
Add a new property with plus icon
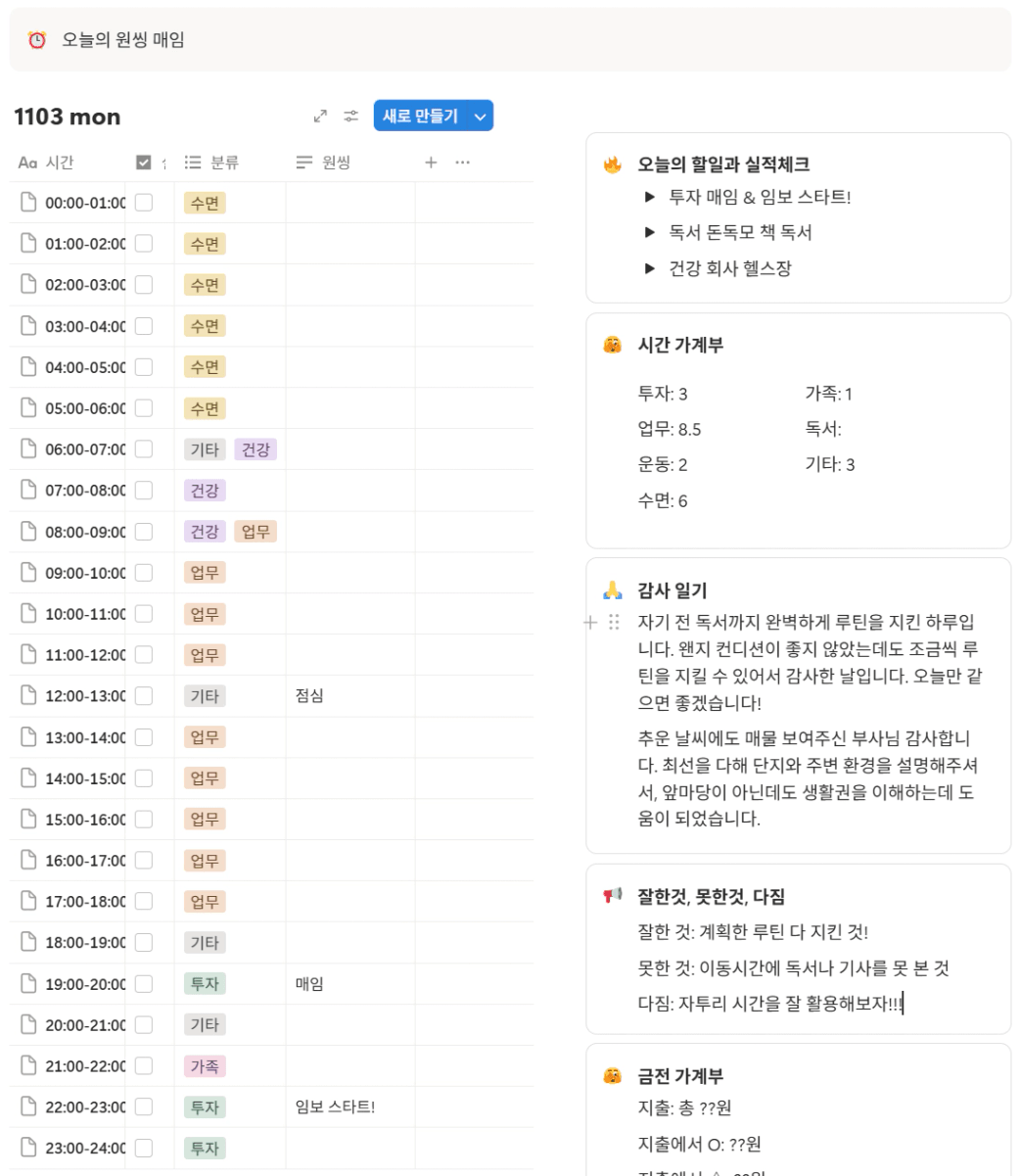(431, 163)
